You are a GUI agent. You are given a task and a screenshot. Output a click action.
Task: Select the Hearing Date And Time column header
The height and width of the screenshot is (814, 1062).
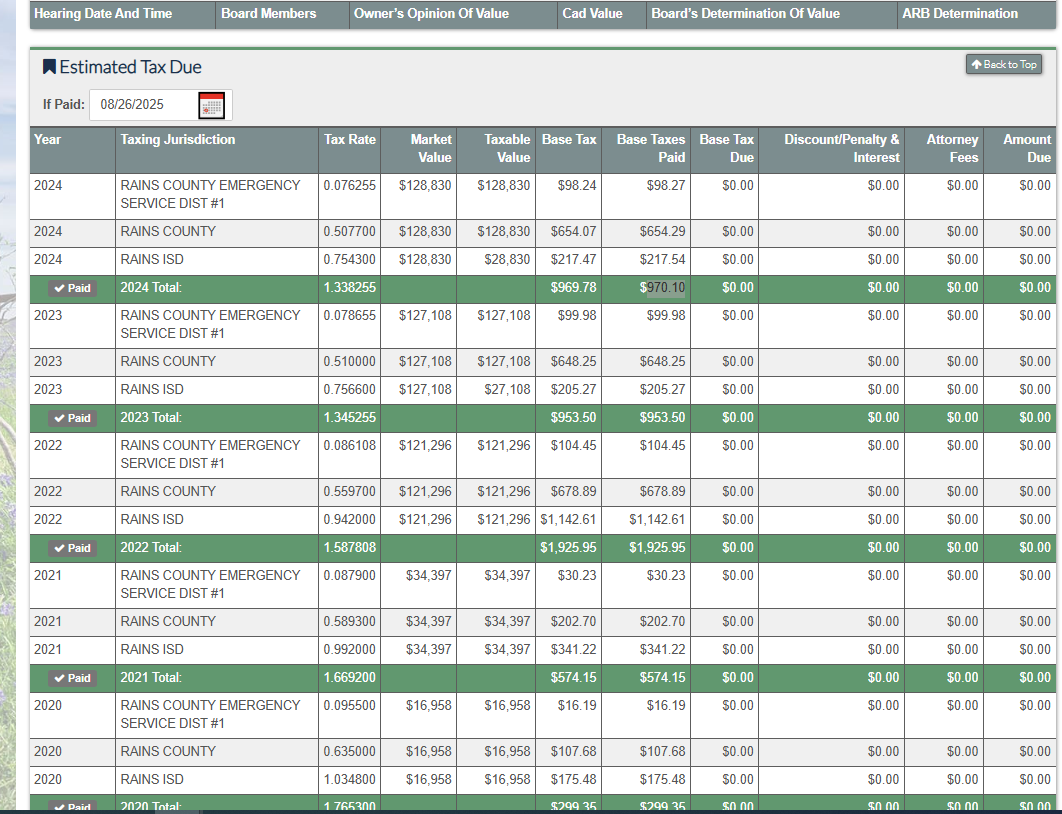[x=103, y=14]
